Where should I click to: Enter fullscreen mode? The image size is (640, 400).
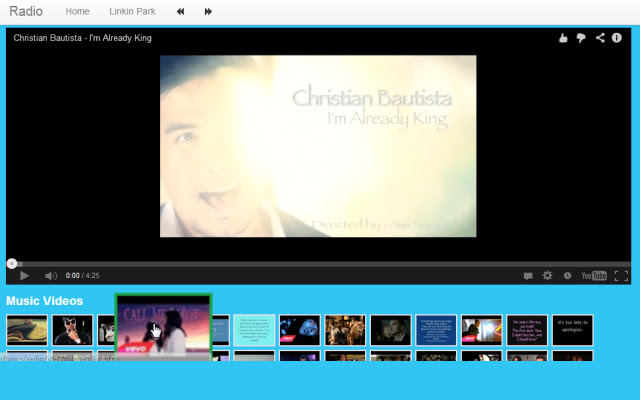point(621,276)
